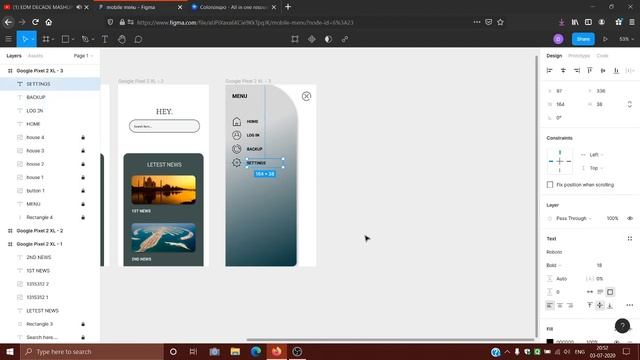Screen dimensions: 640x360
Task: Open the zoom level dropdown
Action: (x=627, y=39)
